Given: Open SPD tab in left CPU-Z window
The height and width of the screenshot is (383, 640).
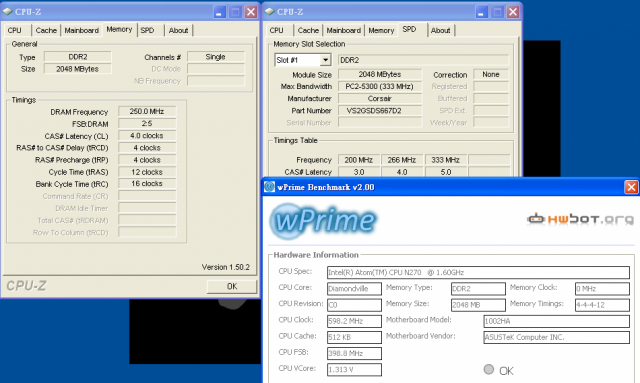Looking at the screenshot, I should tap(148, 30).
